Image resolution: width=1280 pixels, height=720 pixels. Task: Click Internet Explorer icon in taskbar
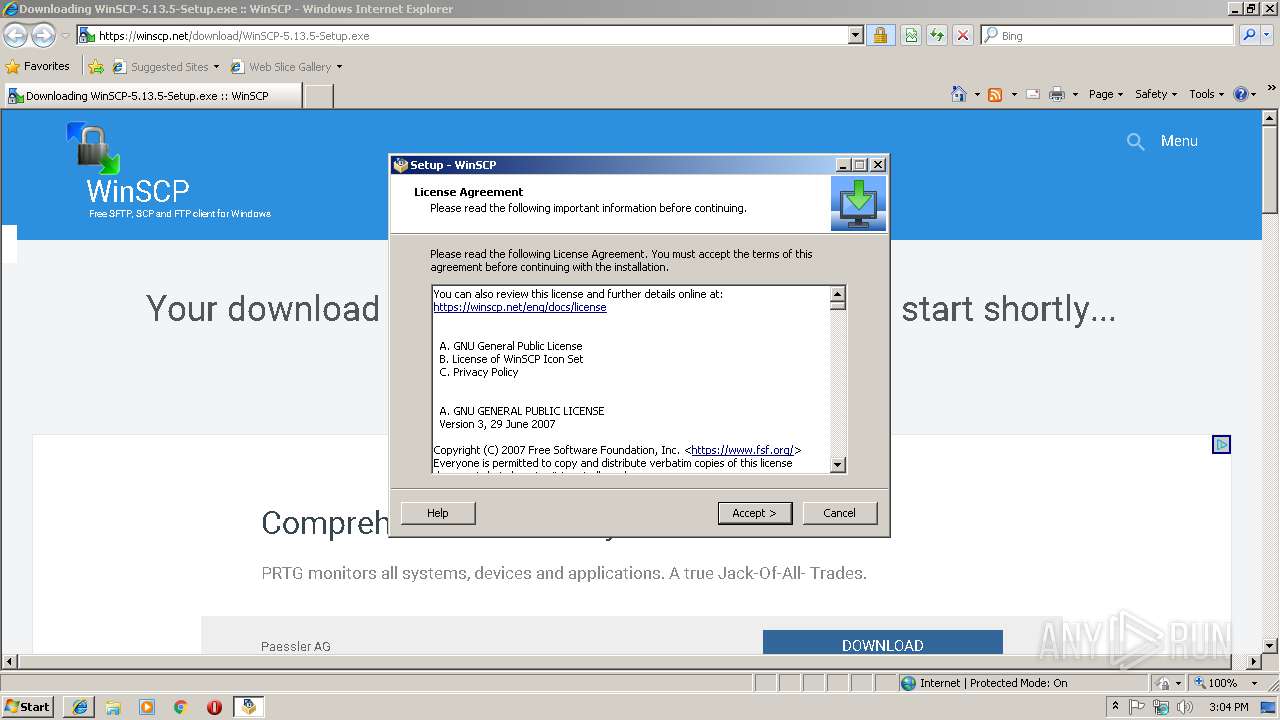(79, 707)
